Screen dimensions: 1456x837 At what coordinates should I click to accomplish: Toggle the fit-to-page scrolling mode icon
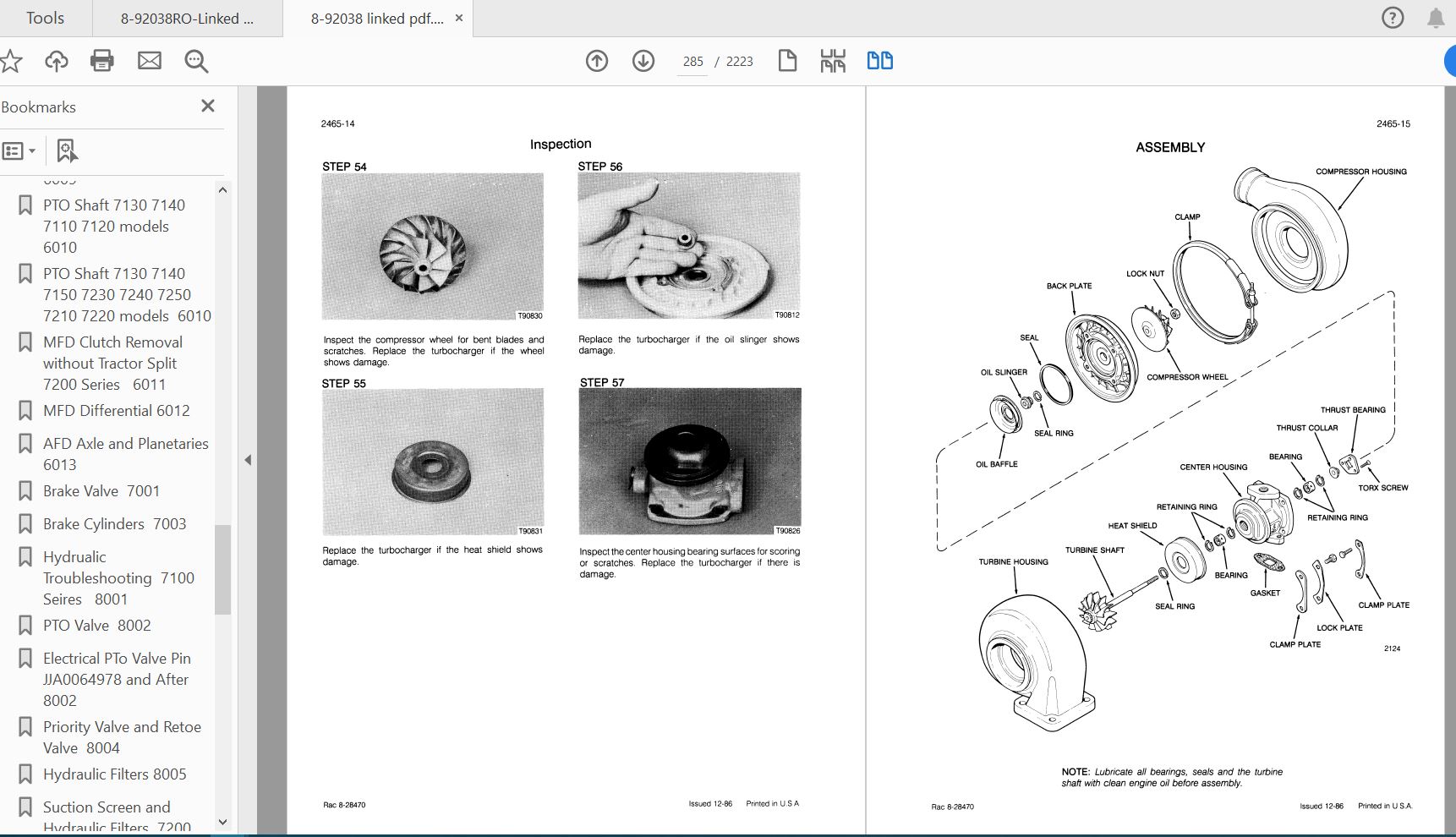[833, 61]
